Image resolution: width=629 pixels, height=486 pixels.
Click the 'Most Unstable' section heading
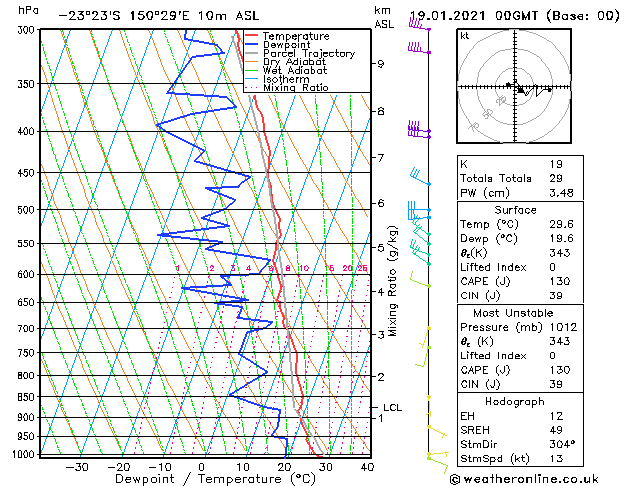coord(513,313)
